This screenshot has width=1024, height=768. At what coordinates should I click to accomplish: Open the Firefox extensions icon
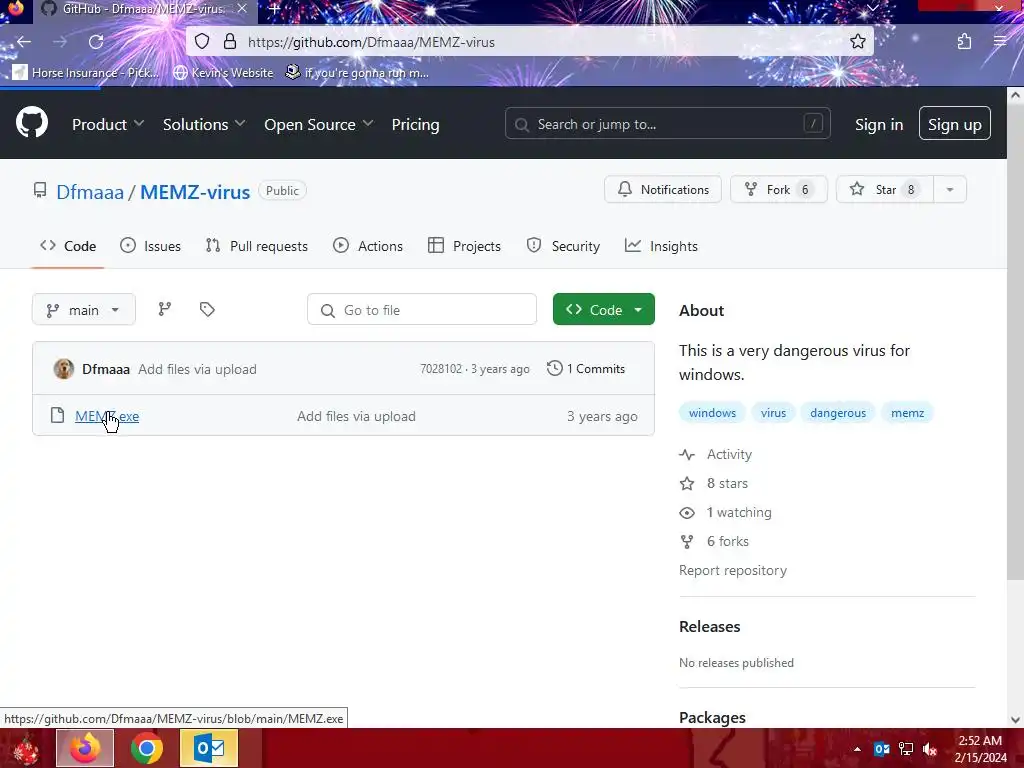964,42
